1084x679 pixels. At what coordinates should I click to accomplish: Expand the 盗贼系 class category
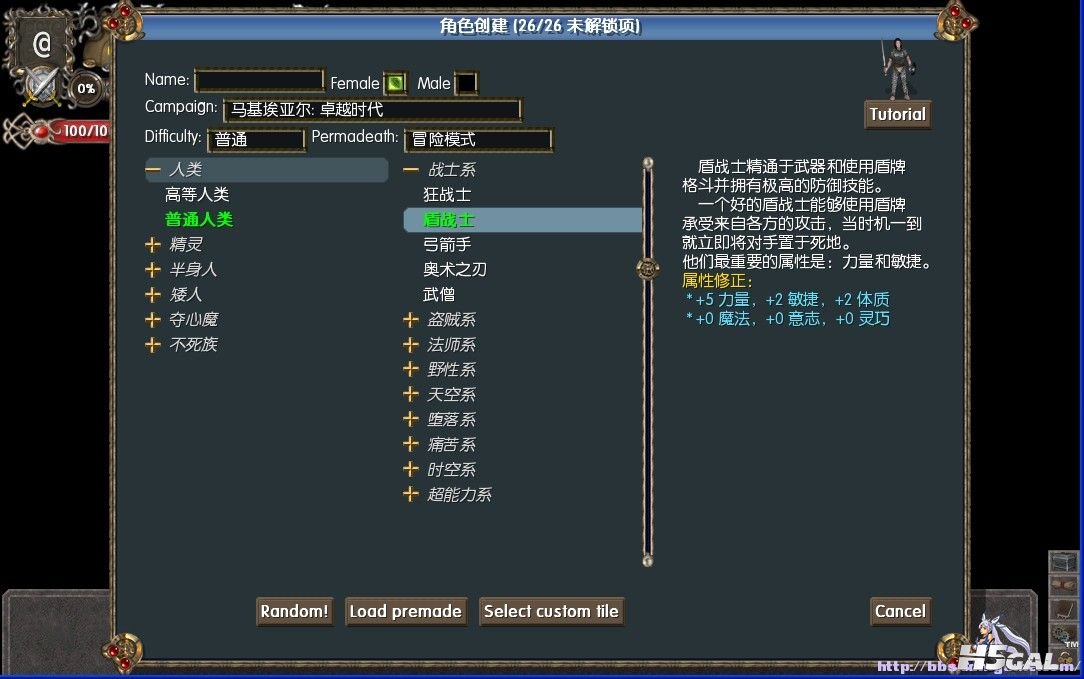[411, 319]
